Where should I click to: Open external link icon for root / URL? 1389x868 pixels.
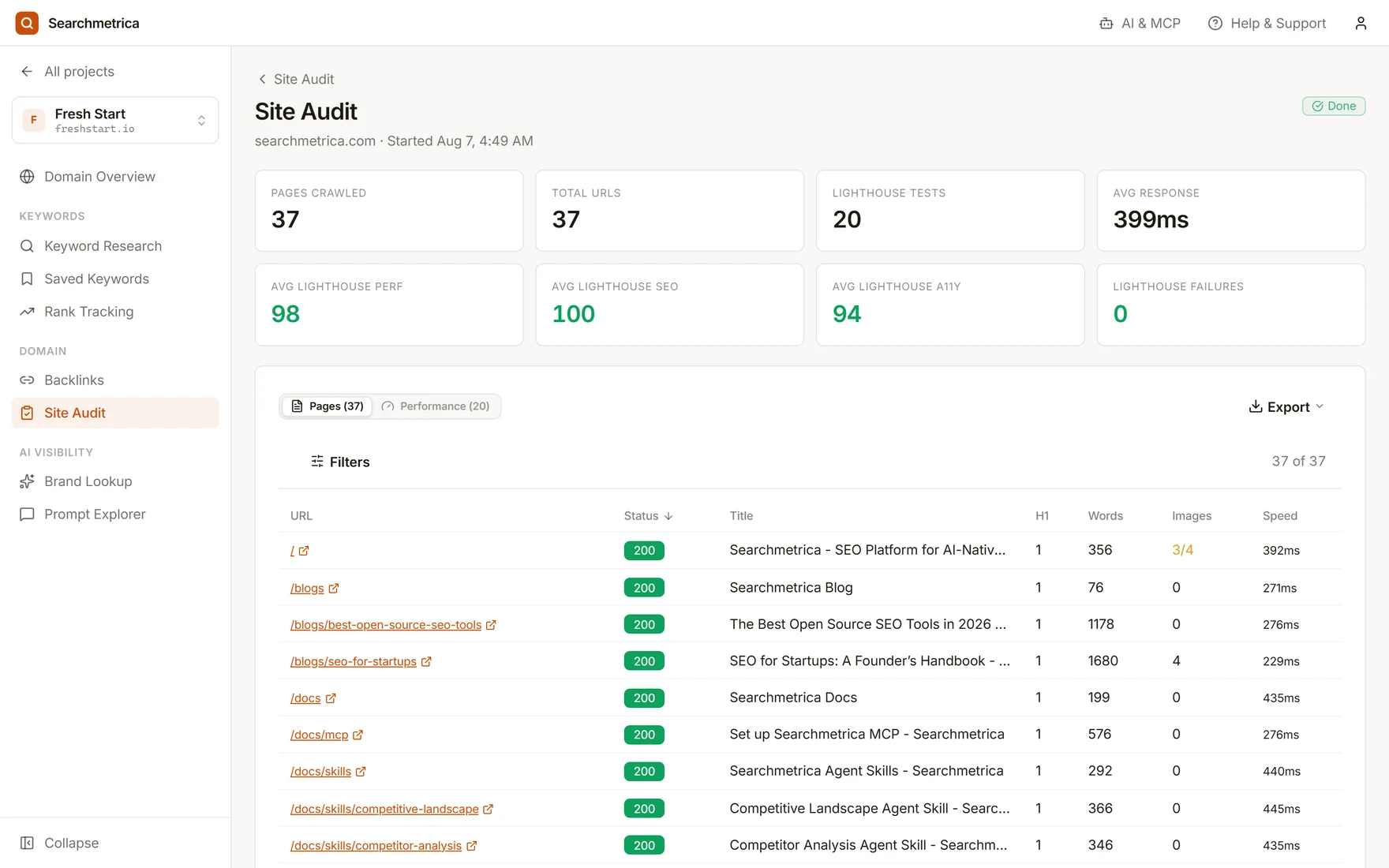(304, 551)
